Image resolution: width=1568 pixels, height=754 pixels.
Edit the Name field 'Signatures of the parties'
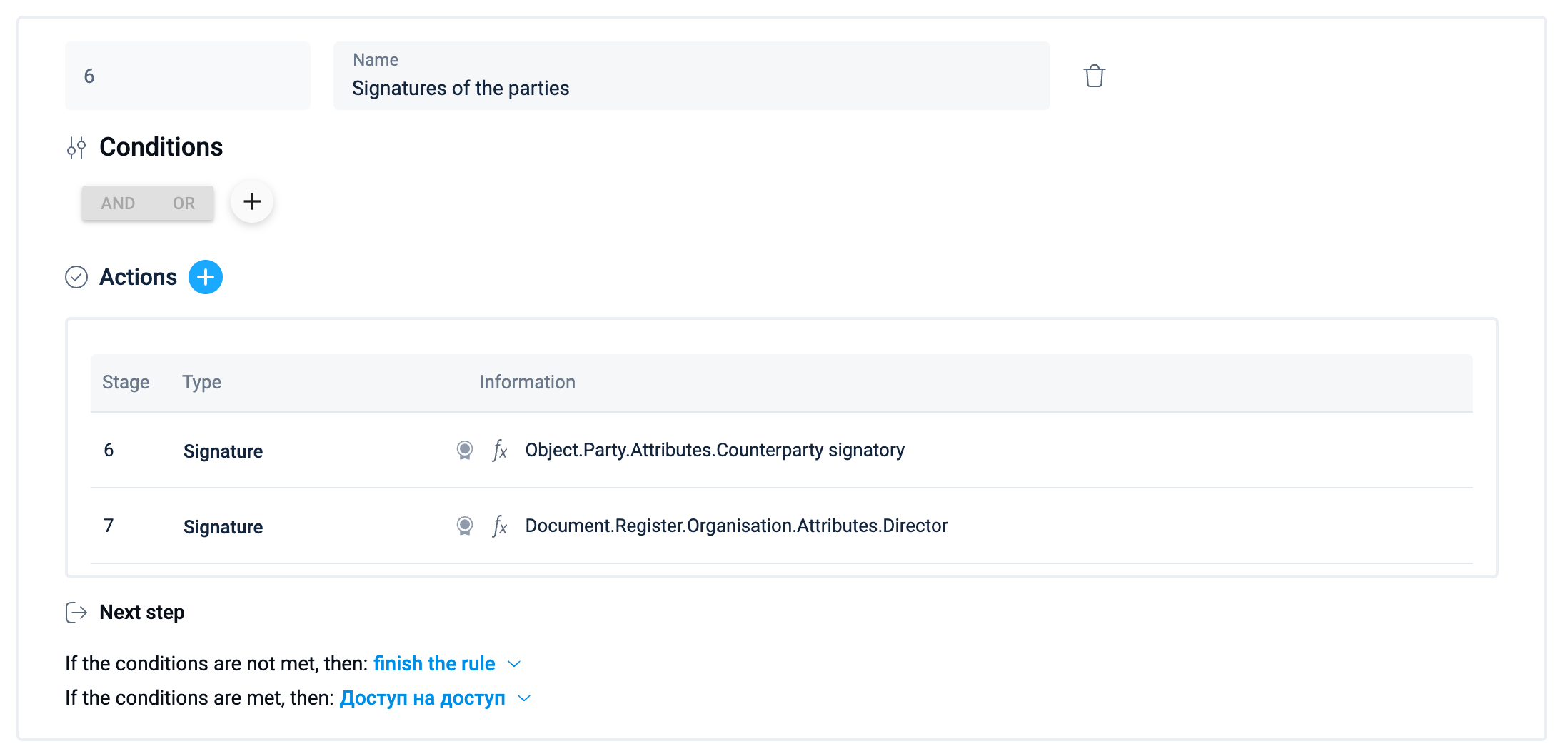tap(691, 88)
